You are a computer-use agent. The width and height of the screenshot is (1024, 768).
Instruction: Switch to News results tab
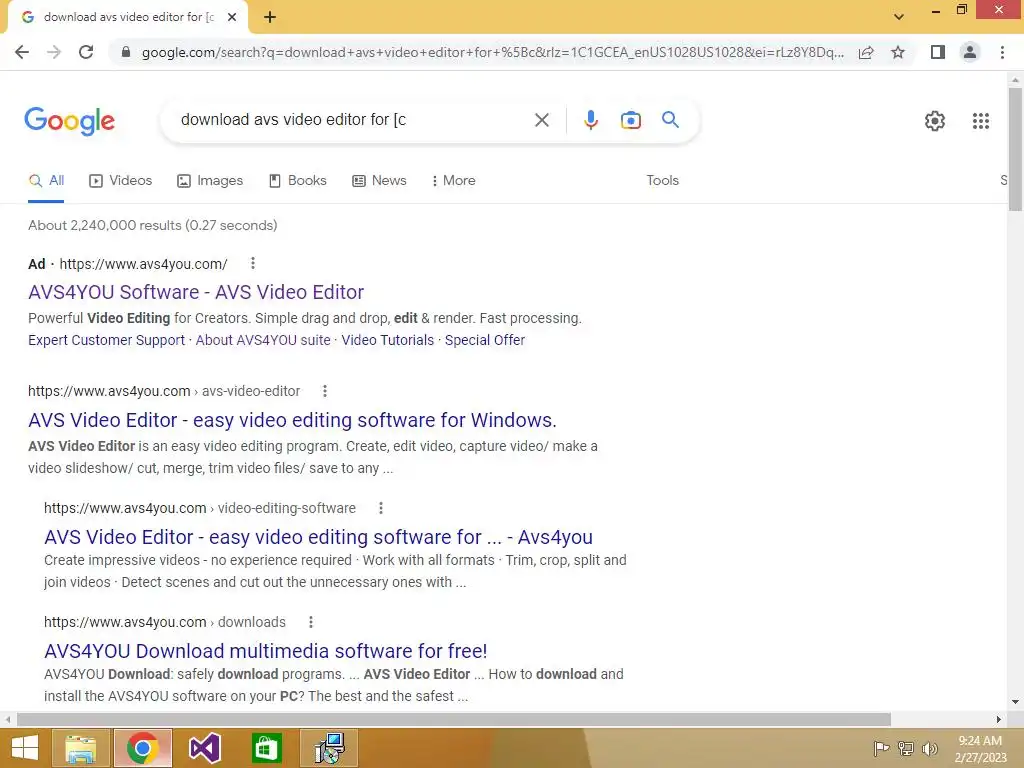pos(379,180)
